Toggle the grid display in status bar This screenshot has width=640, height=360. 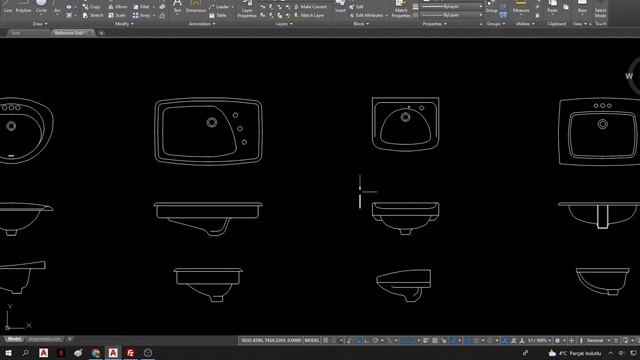click(x=326, y=340)
